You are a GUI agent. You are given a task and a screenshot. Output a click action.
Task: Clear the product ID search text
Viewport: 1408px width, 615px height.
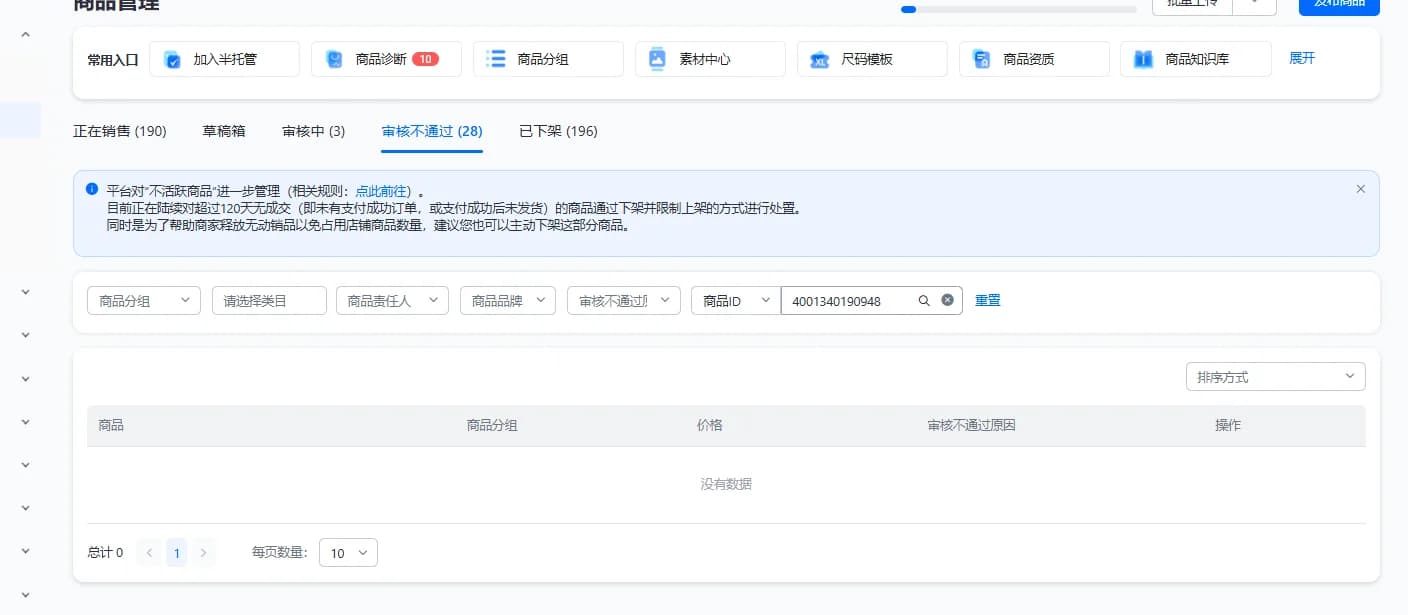[x=947, y=301]
